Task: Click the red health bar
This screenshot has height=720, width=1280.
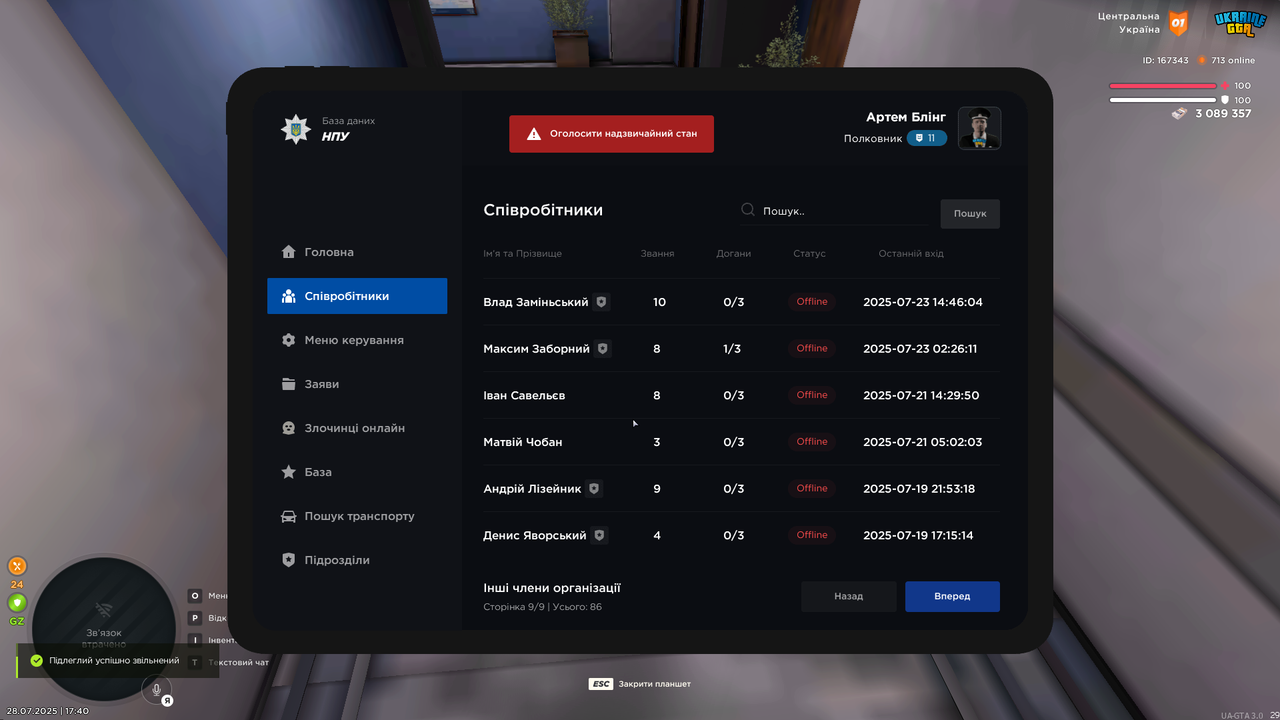Action: click(1163, 86)
